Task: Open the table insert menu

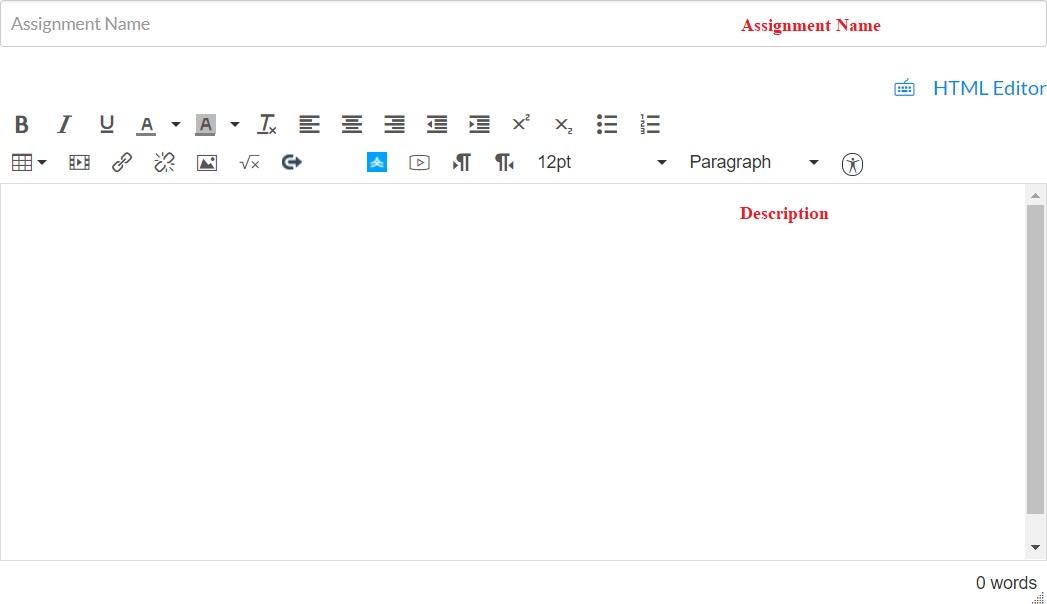Action: pyautogui.click(x=29, y=162)
